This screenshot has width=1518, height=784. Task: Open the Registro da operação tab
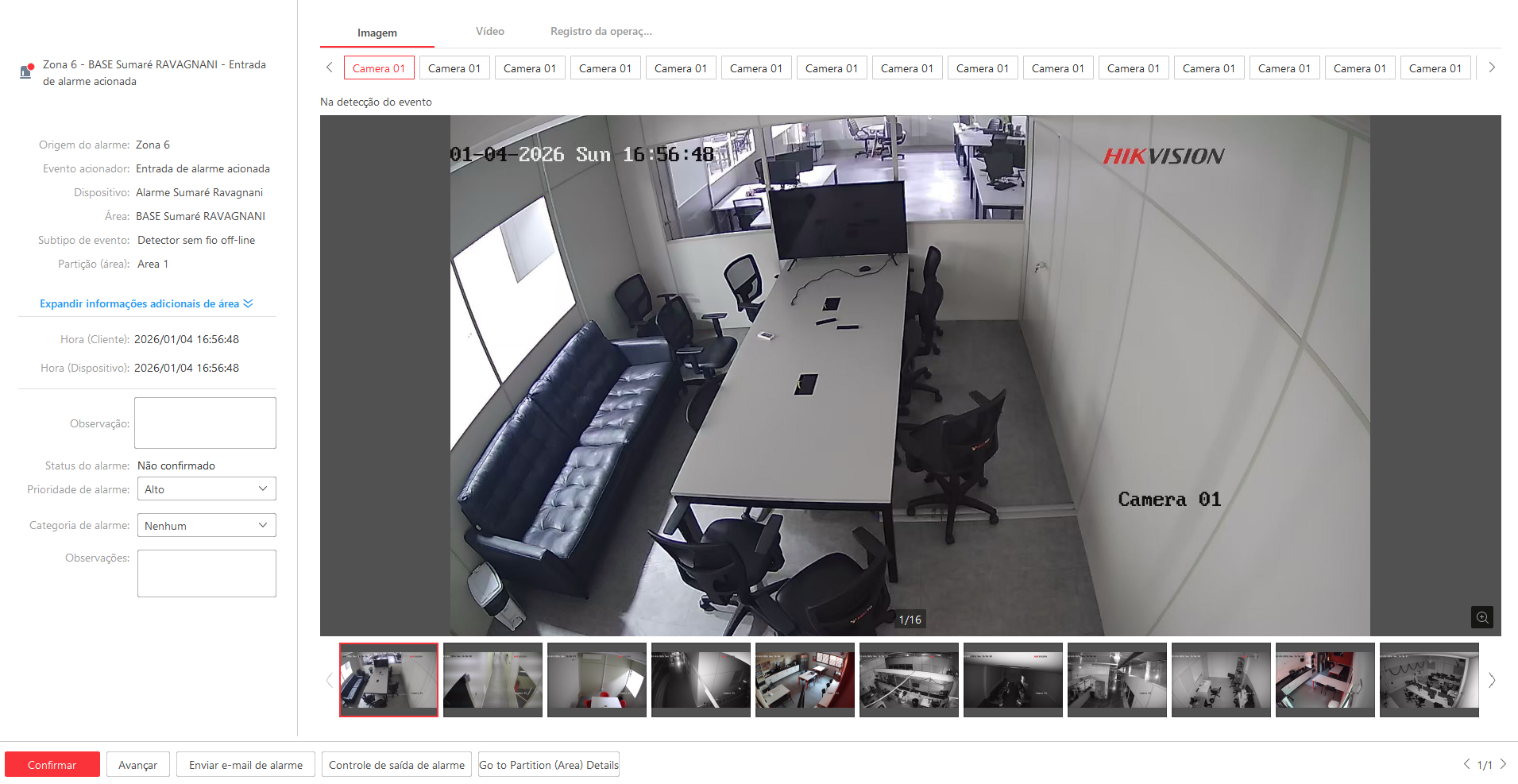pos(601,32)
